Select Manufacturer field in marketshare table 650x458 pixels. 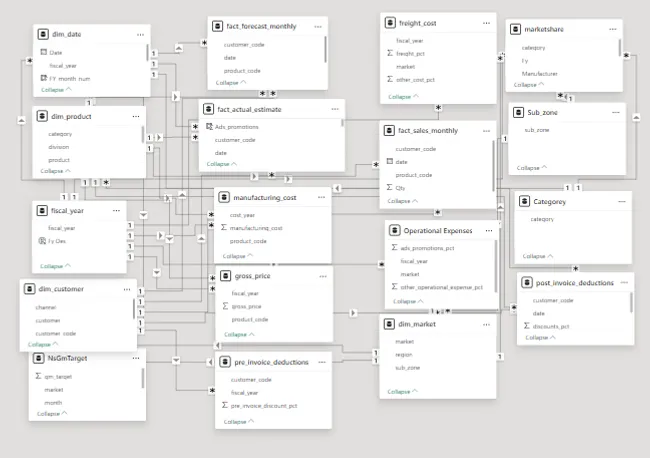(539, 73)
